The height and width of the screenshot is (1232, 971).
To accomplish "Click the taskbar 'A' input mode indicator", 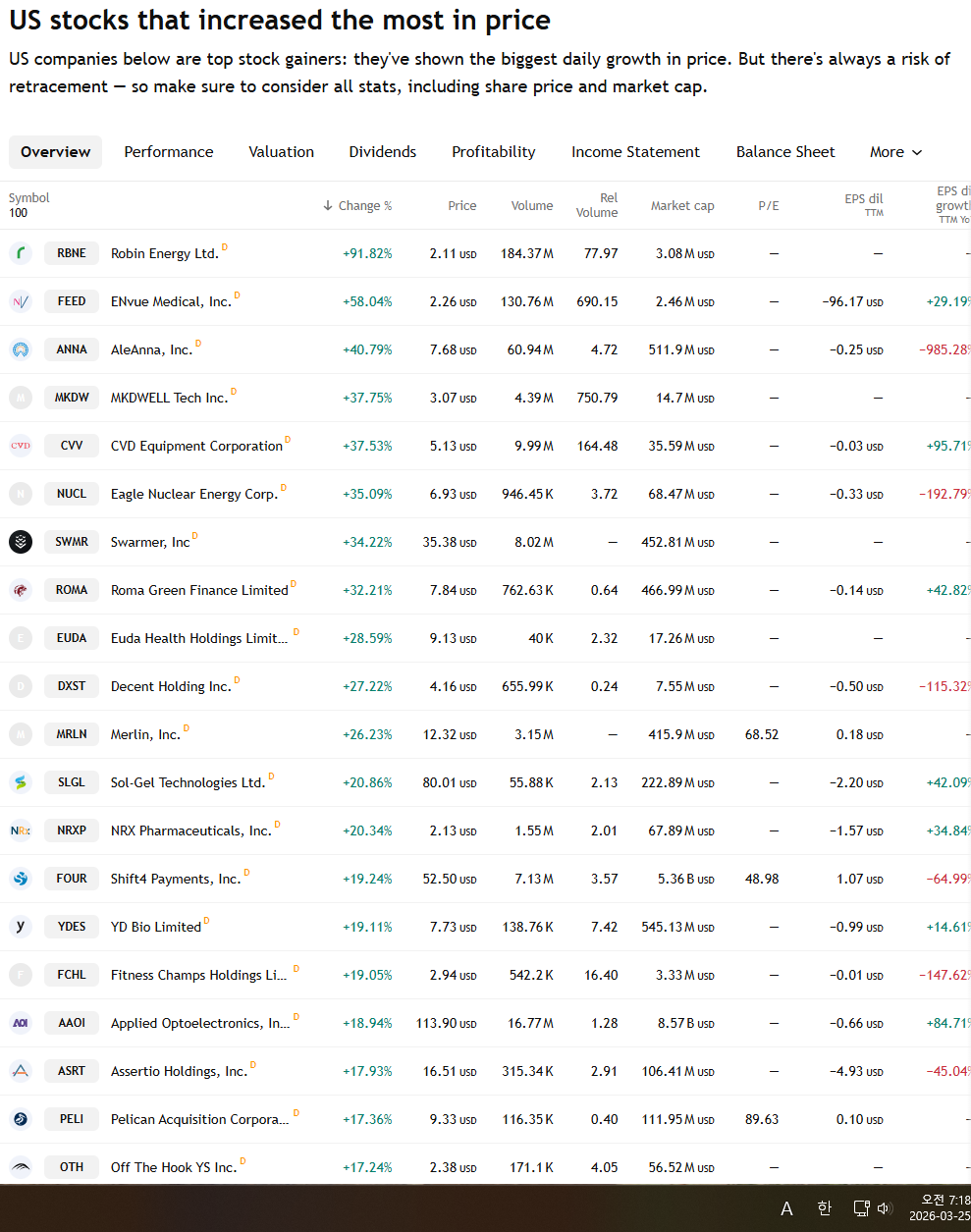I will 786,1208.
